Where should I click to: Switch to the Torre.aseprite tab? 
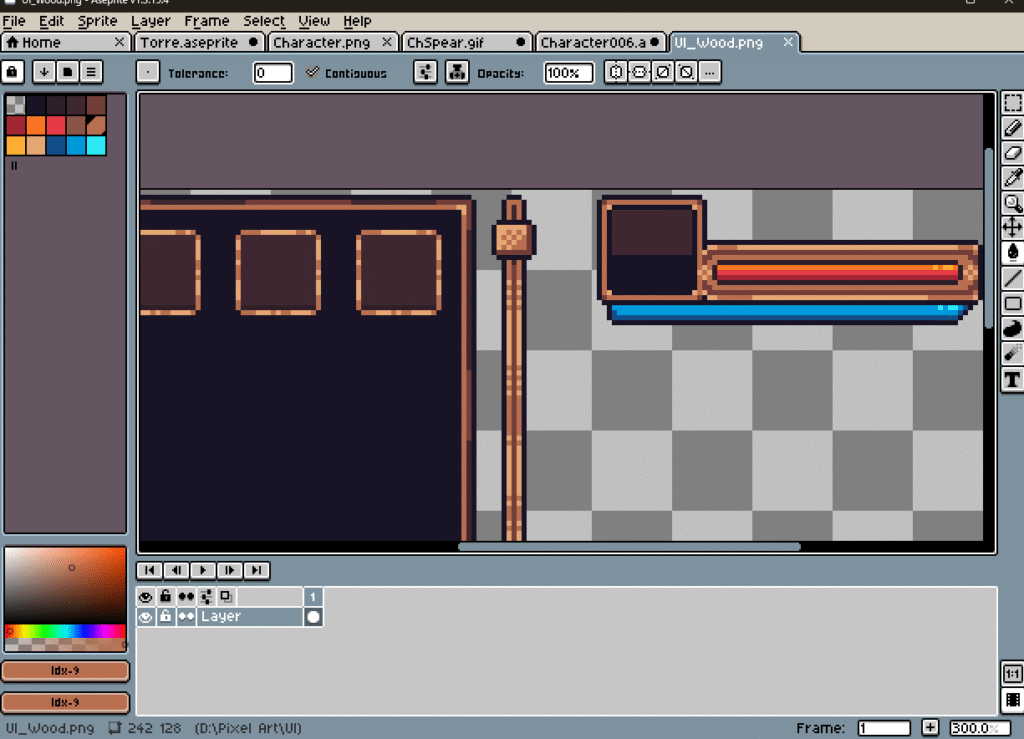pos(190,42)
